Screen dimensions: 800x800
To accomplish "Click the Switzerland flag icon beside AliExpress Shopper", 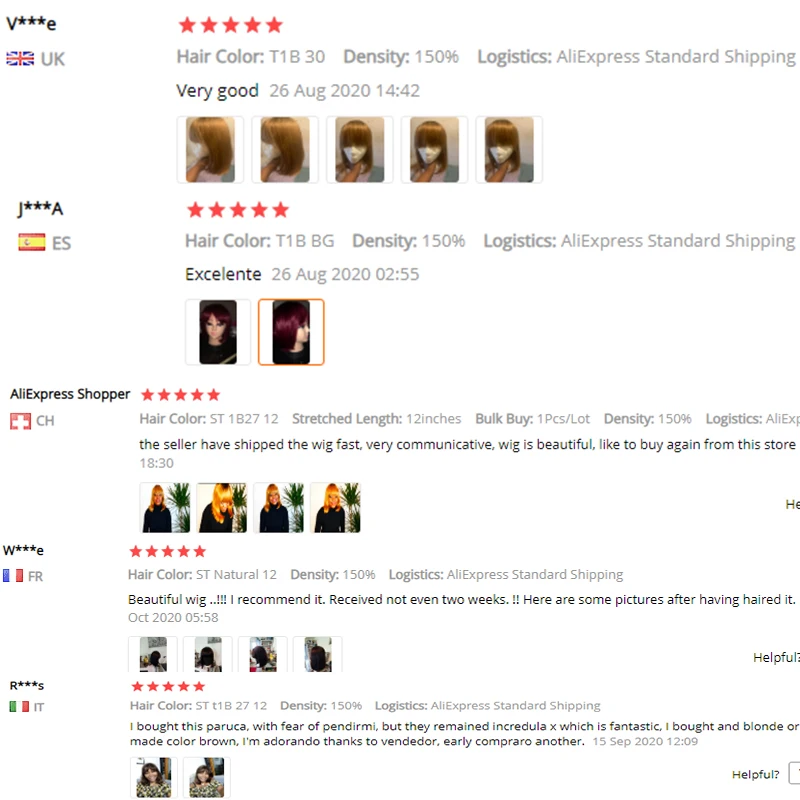I will point(20,421).
